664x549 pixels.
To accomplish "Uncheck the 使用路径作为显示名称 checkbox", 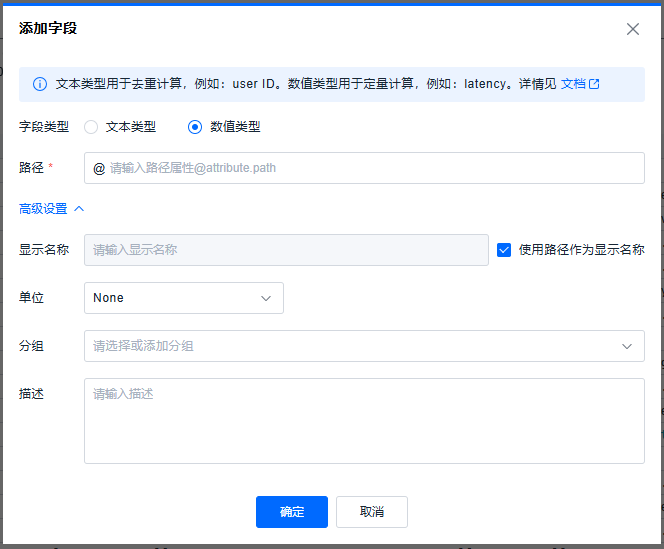I will [x=504, y=250].
